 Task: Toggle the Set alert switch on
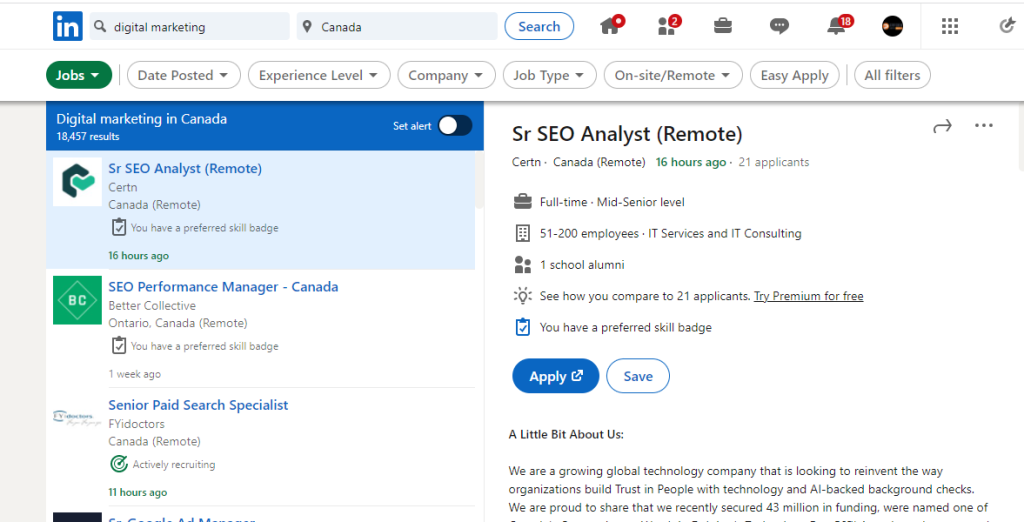pos(455,125)
